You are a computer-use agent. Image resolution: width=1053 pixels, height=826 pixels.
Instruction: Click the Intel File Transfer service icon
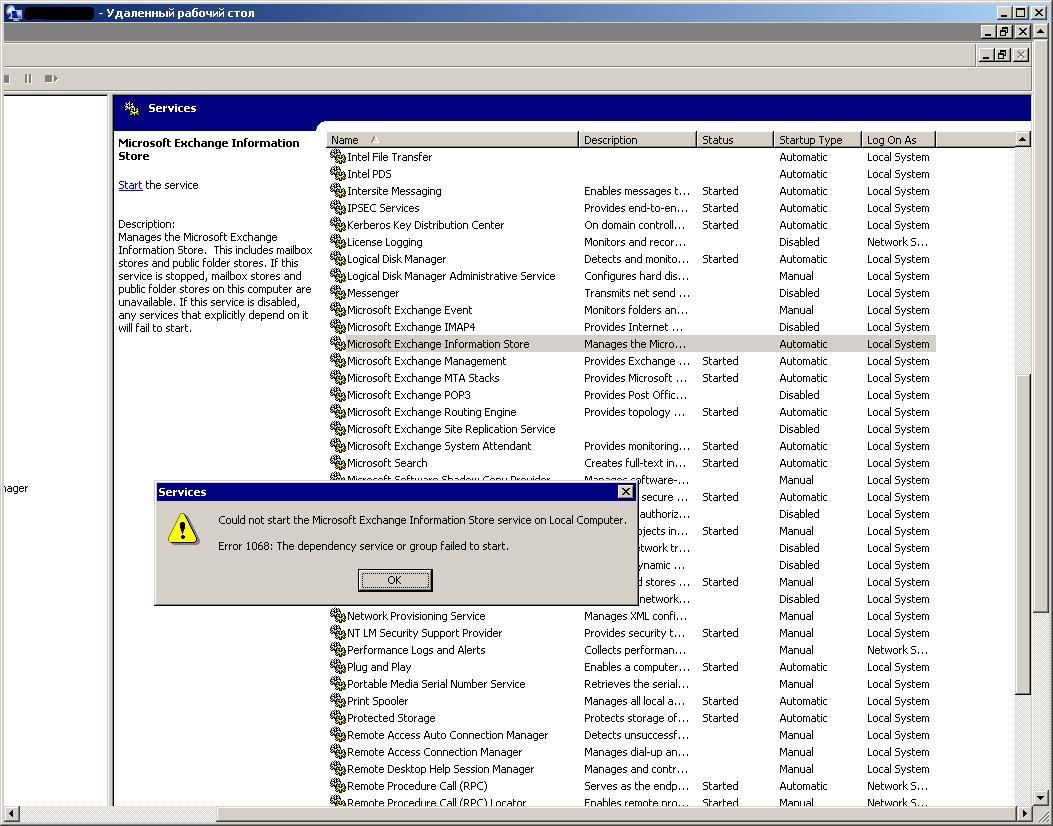(x=337, y=156)
